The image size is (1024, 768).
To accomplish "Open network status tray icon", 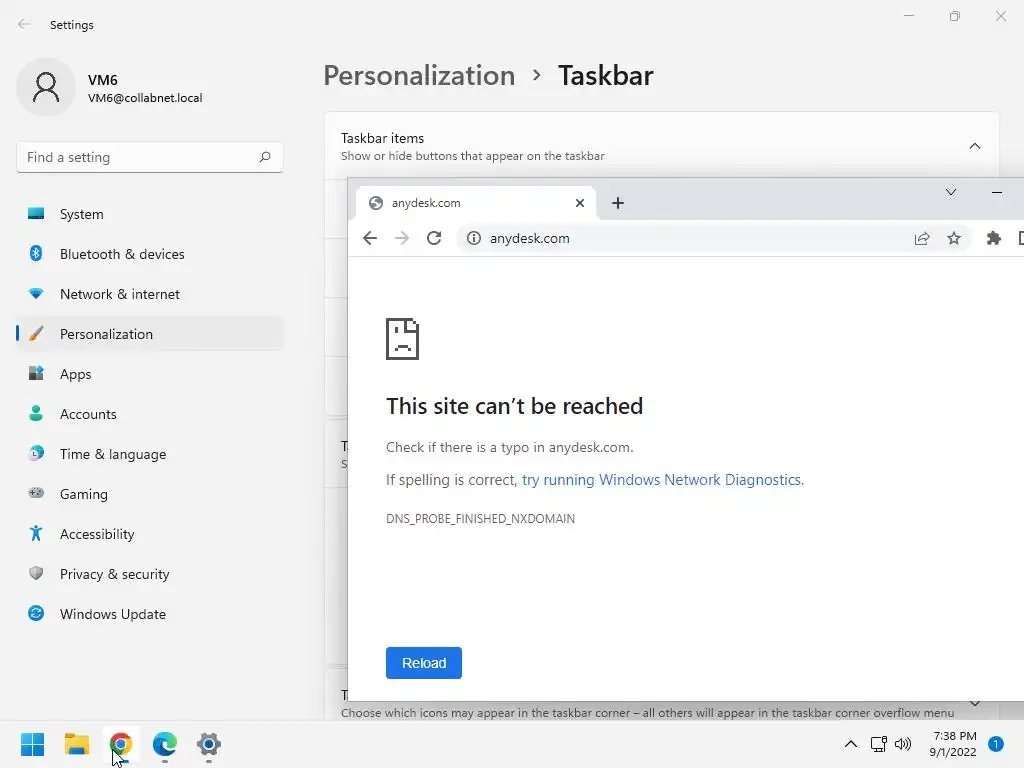I will [879, 744].
